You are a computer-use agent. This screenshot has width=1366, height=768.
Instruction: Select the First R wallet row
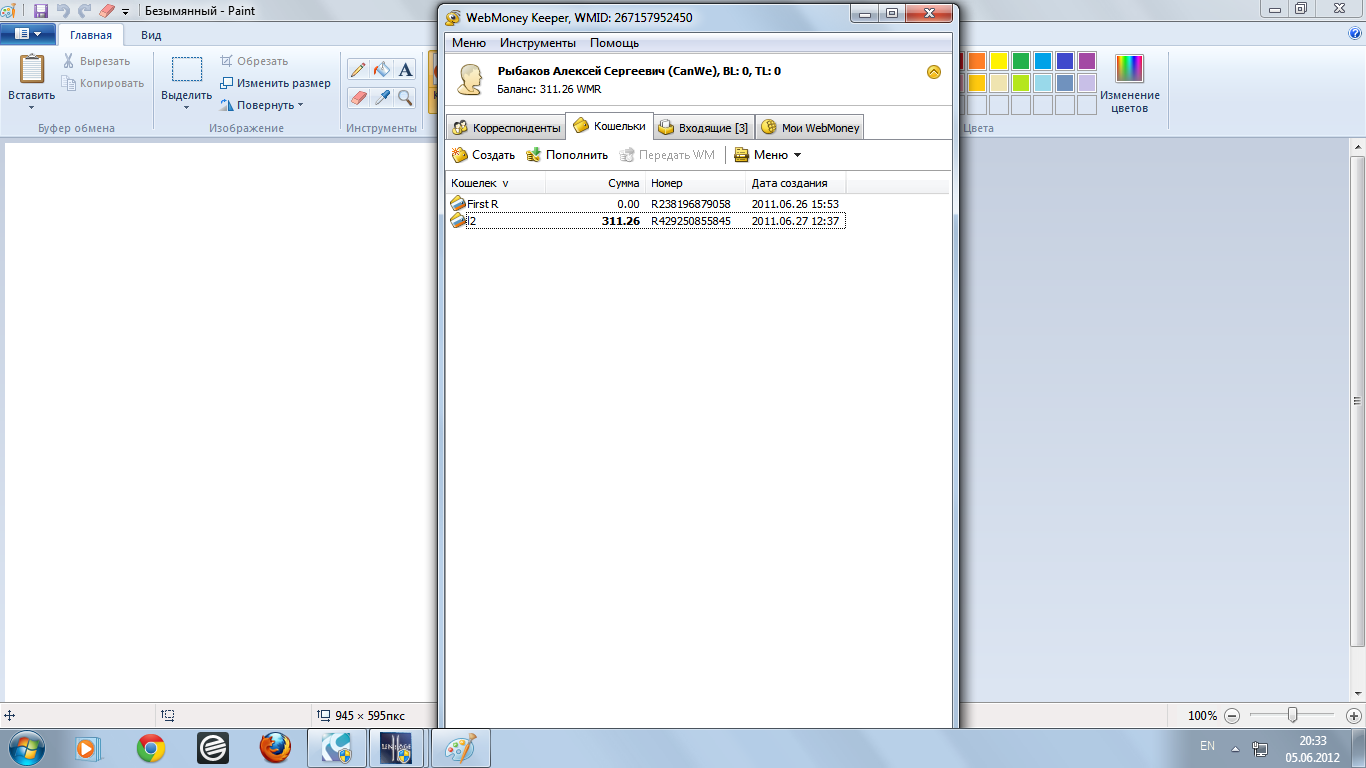coord(646,204)
